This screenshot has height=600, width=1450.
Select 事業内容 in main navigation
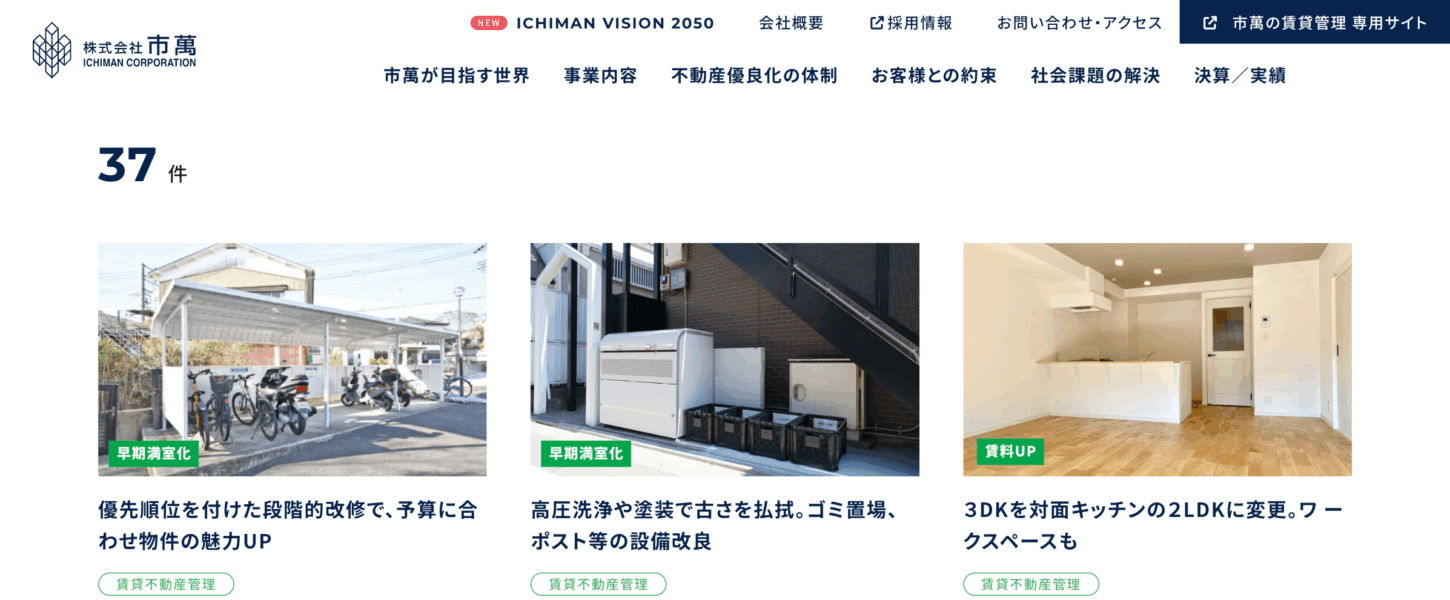pos(600,75)
